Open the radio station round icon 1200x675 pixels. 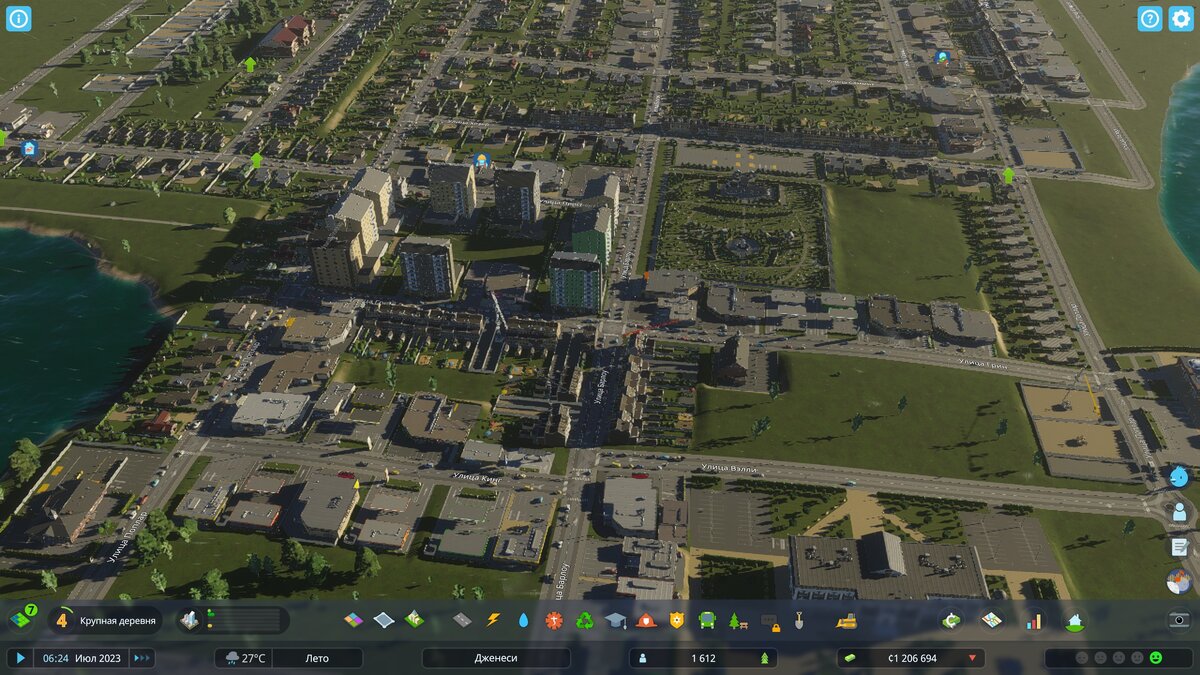coord(1179,581)
